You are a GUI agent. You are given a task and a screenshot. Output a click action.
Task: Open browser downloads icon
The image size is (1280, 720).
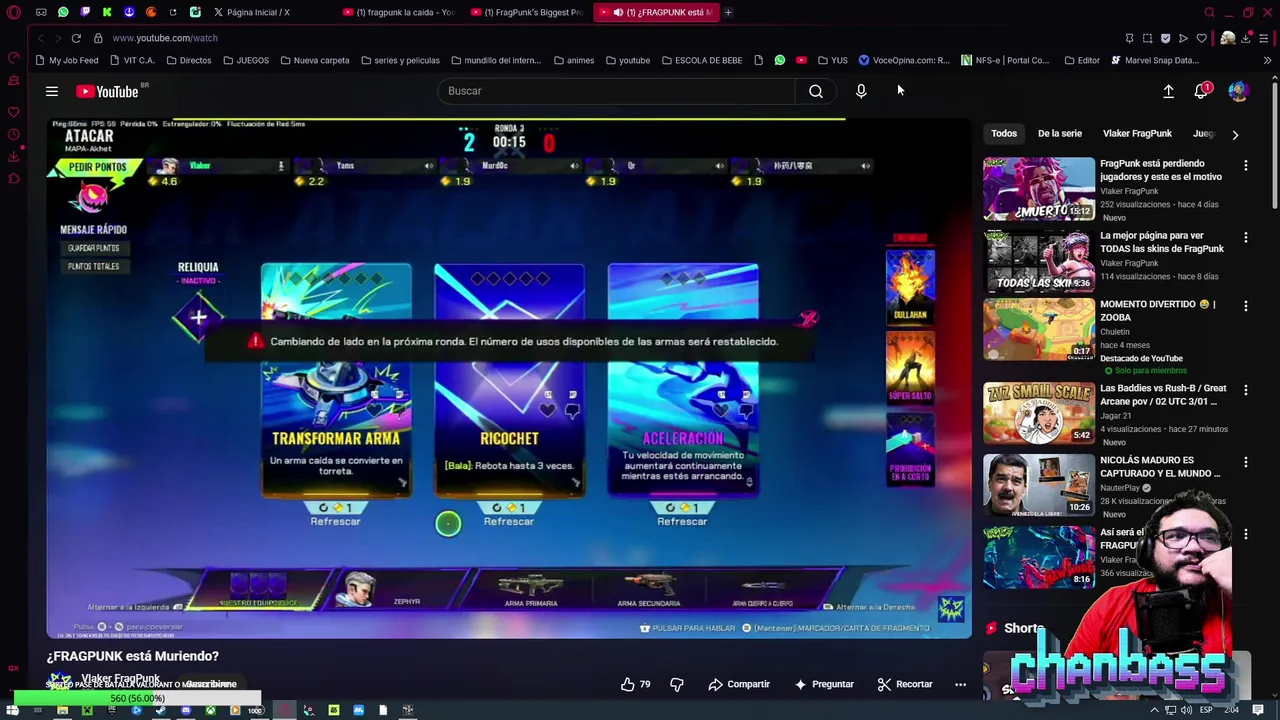point(1246,38)
